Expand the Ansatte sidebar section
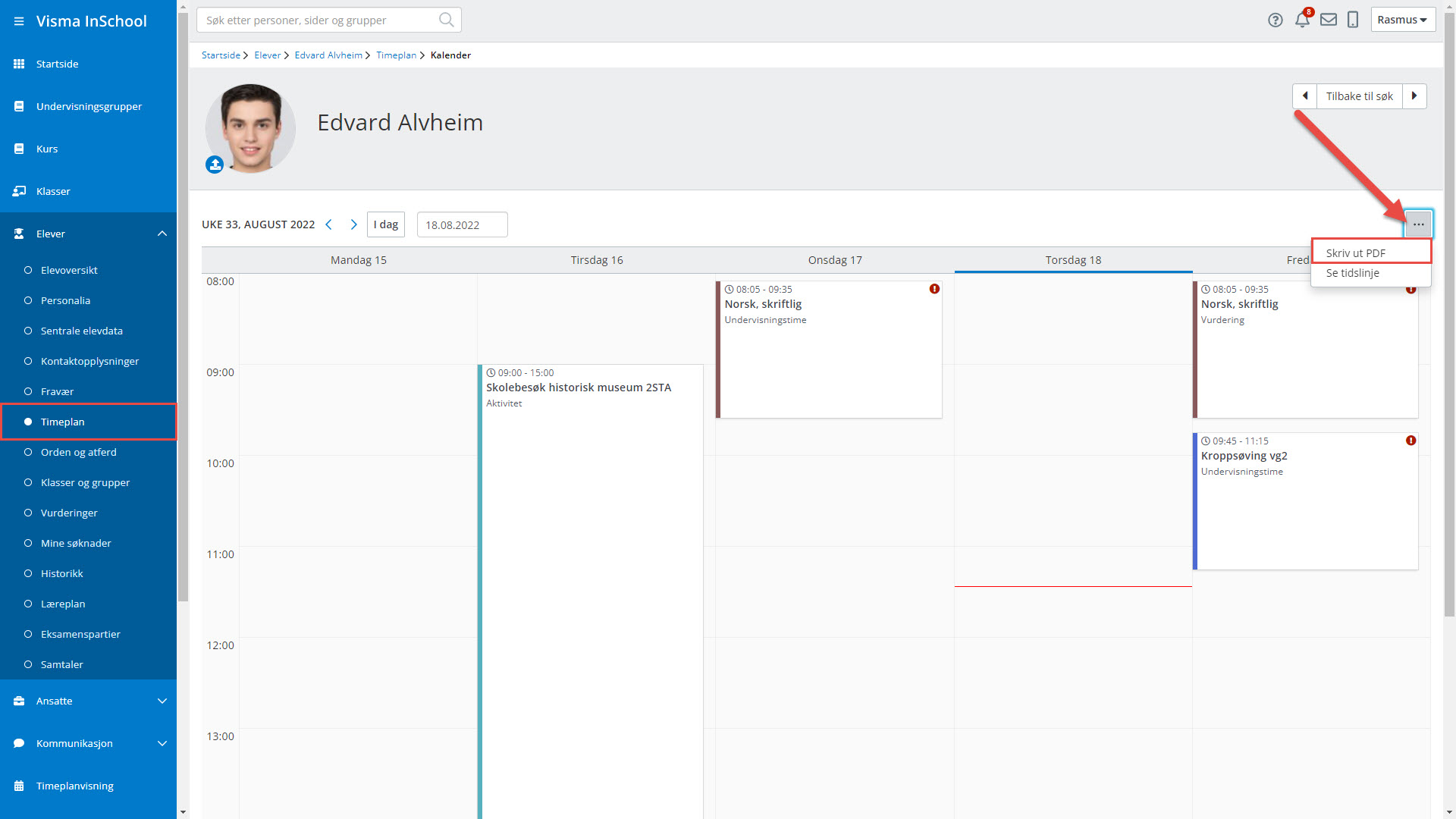Screen dimensions: 1456x819 [162, 701]
